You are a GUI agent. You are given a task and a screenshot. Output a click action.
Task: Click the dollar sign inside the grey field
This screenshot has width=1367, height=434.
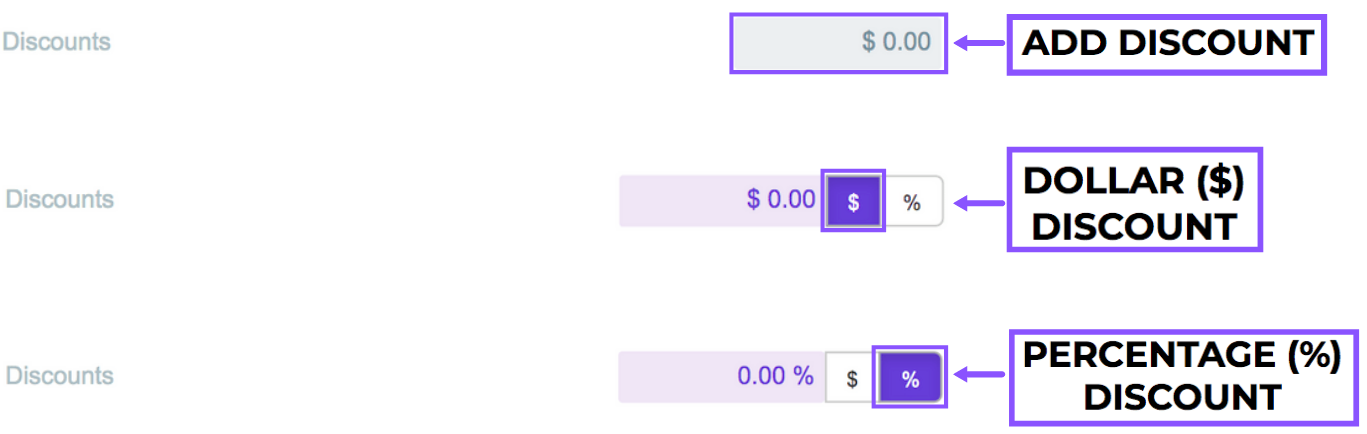(869, 43)
